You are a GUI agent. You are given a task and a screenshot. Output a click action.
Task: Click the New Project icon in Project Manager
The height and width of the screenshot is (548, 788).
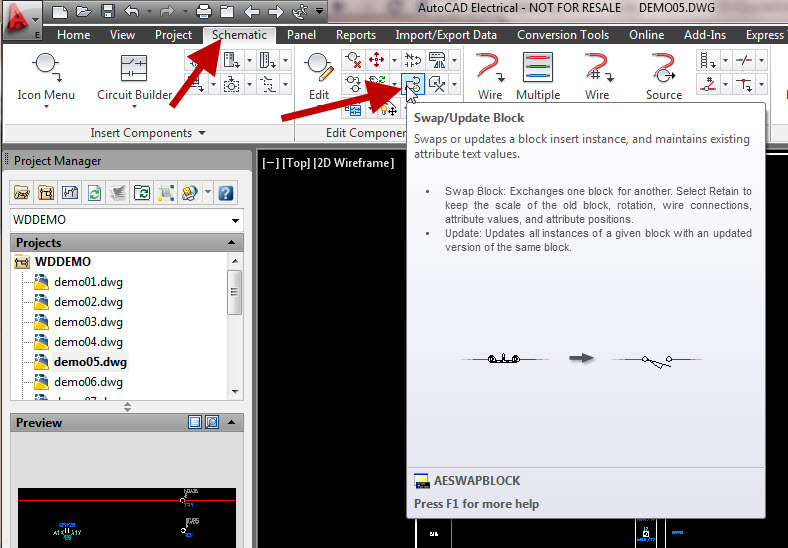tap(46, 193)
